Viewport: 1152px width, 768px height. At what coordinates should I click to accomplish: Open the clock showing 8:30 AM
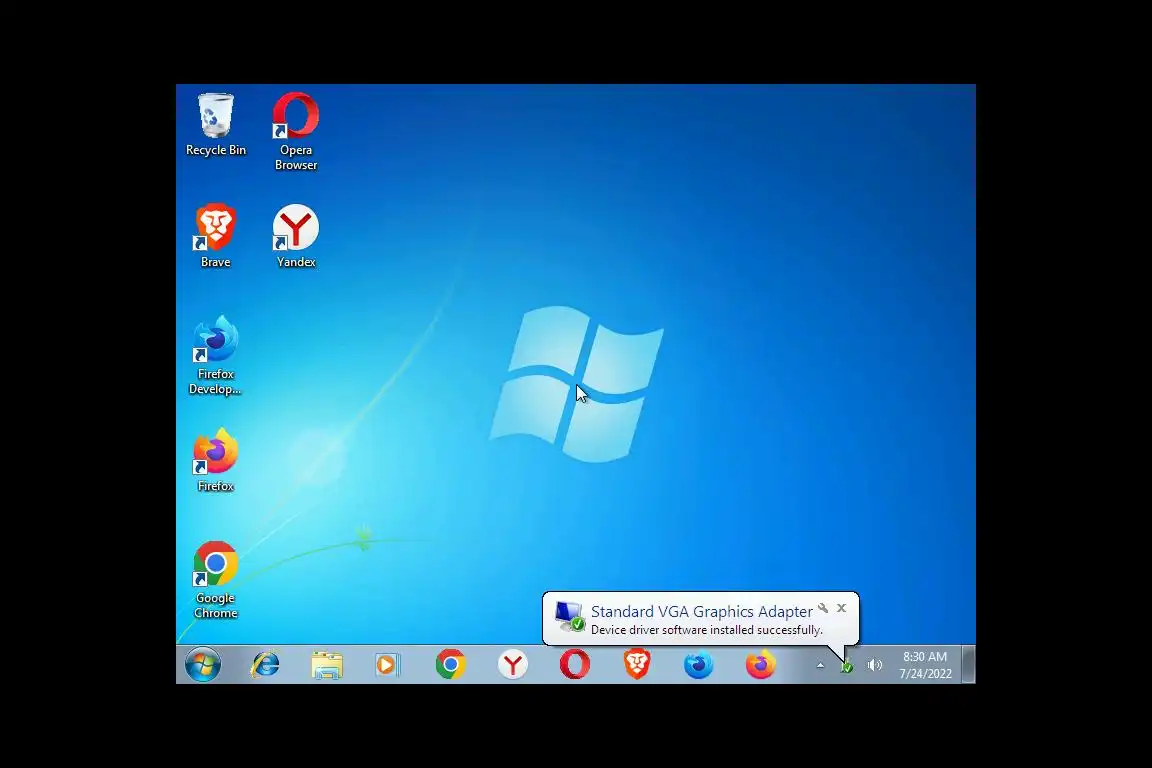(x=925, y=665)
